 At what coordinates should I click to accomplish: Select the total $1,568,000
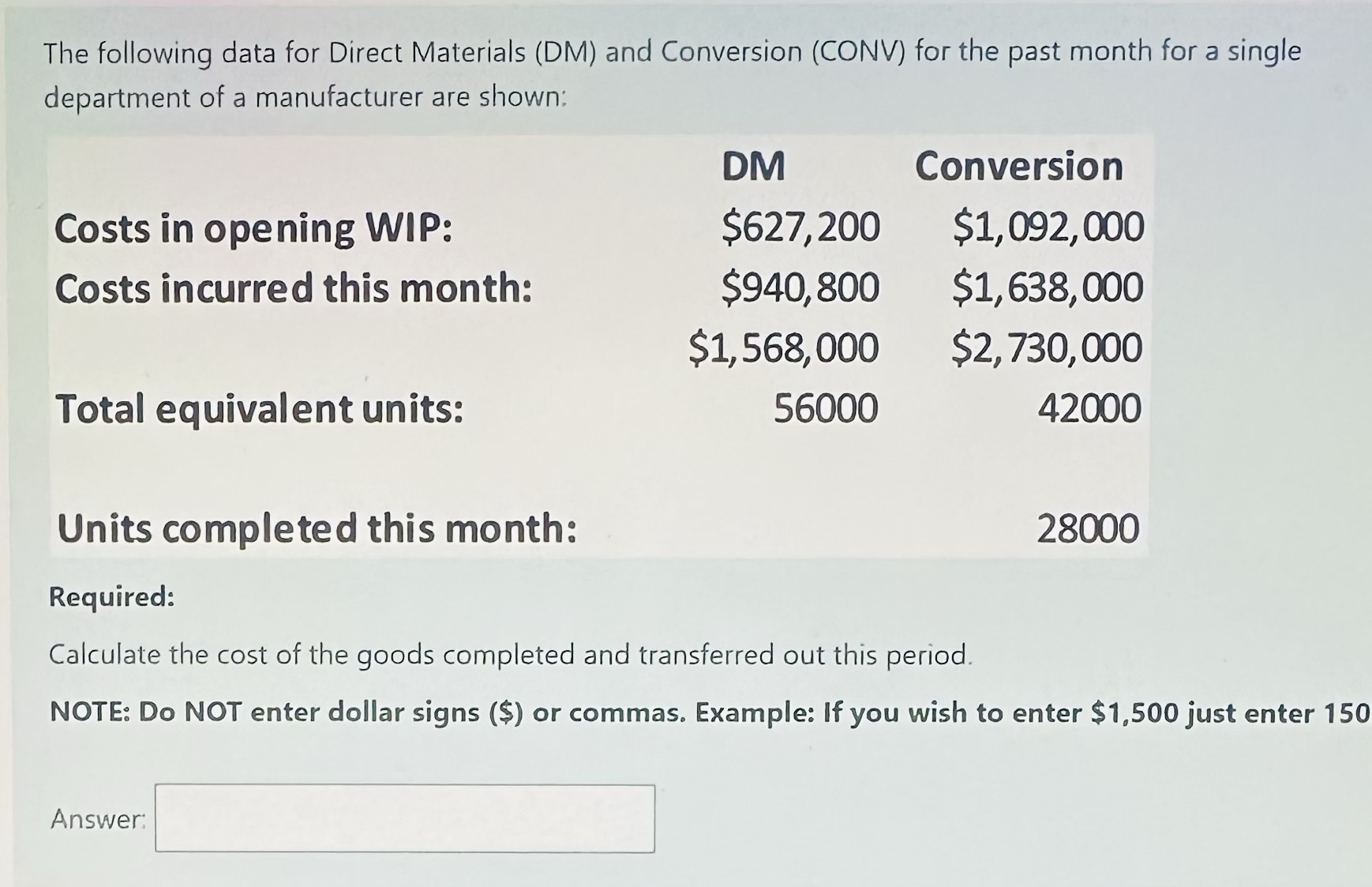785,348
